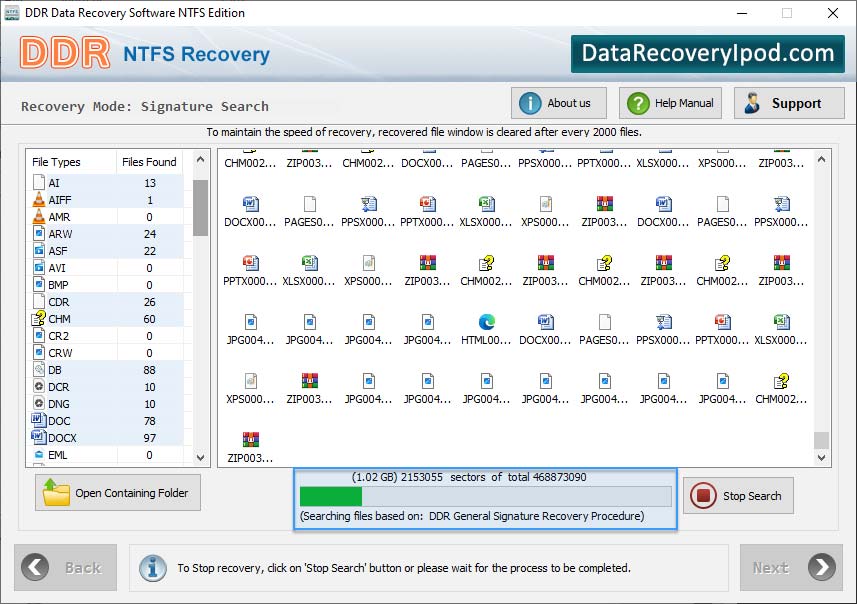Stop the search with Stop Search
The width and height of the screenshot is (857, 604).
[738, 496]
